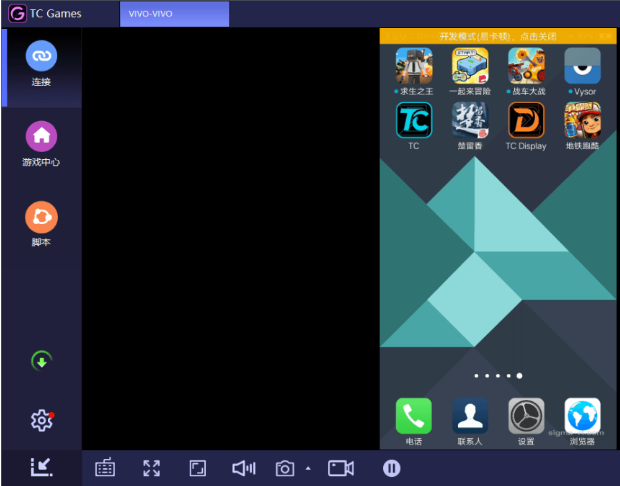This screenshot has height=486, width=620.
Task: Toggle sound with the speaker icon
Action: [x=244, y=468]
